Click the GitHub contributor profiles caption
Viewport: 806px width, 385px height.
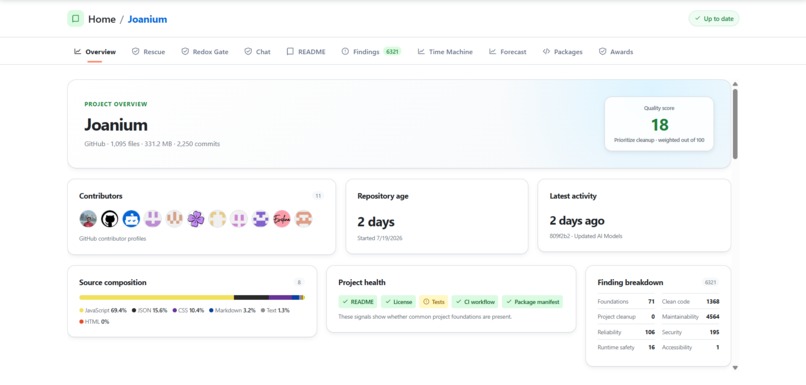coord(113,239)
